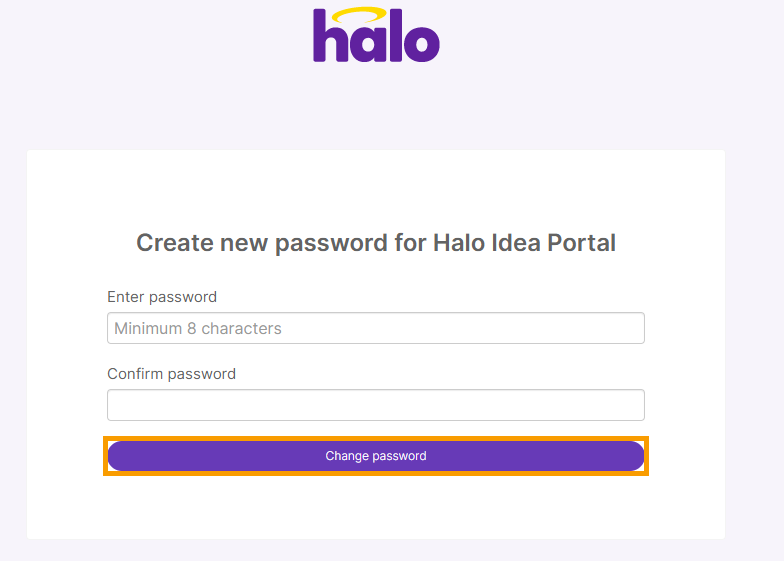
Task: Click the empty white card area below the button
Action: 376,508
